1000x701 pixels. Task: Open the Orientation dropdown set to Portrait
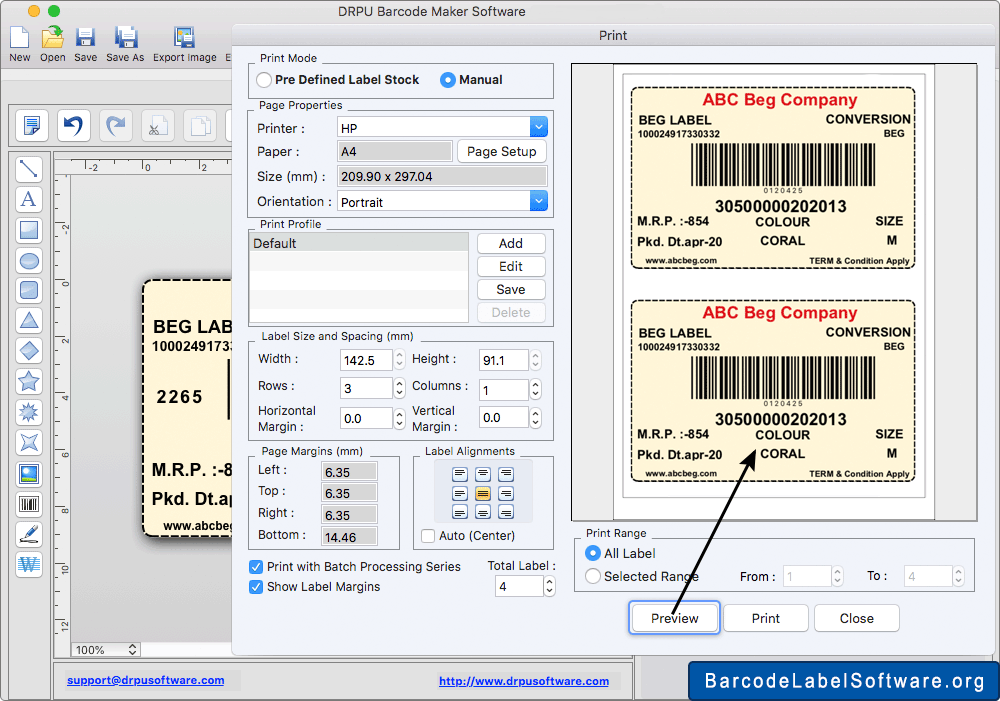(x=538, y=201)
